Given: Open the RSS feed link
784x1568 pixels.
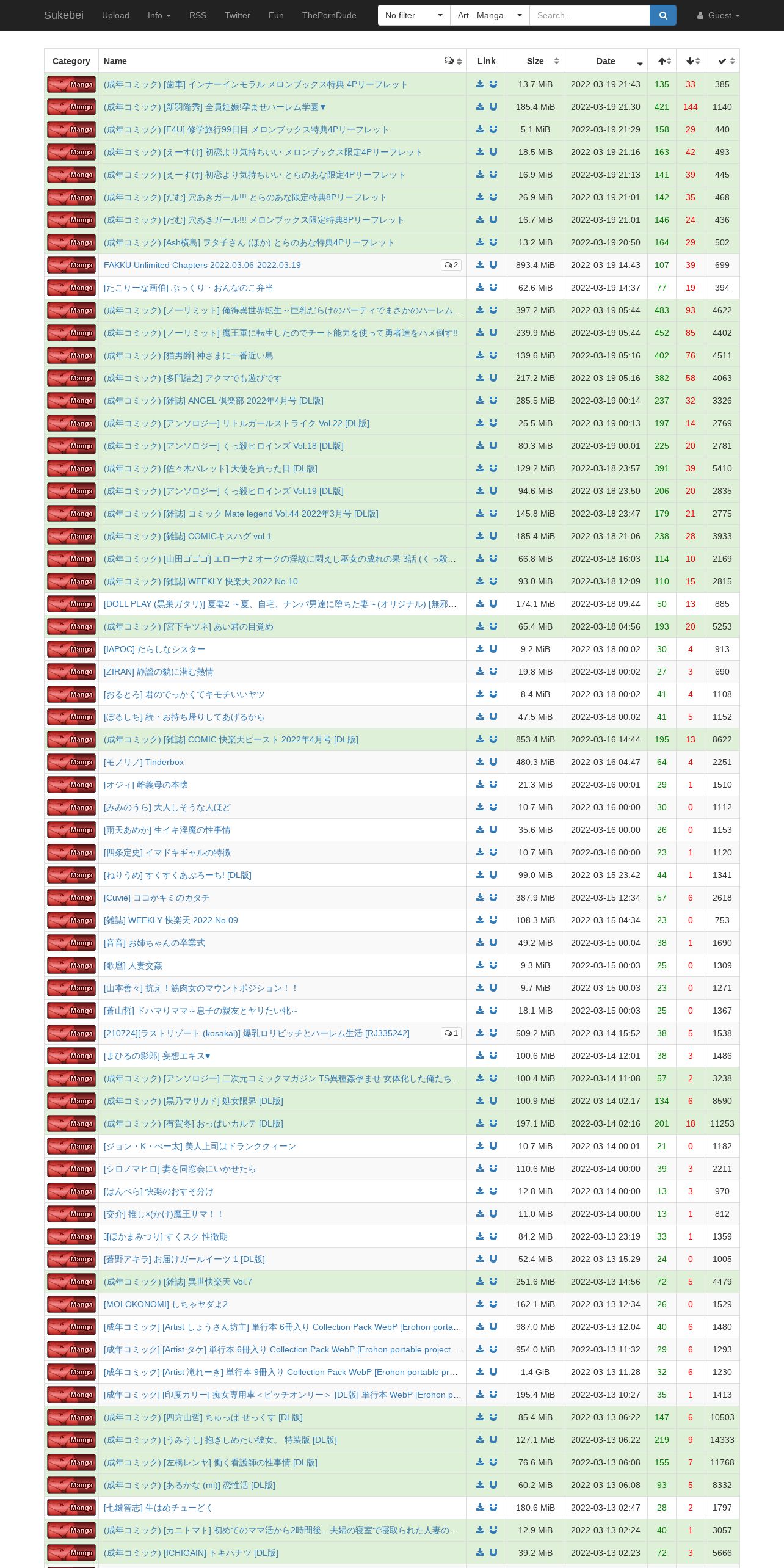Looking at the screenshot, I should pyautogui.click(x=198, y=15).
